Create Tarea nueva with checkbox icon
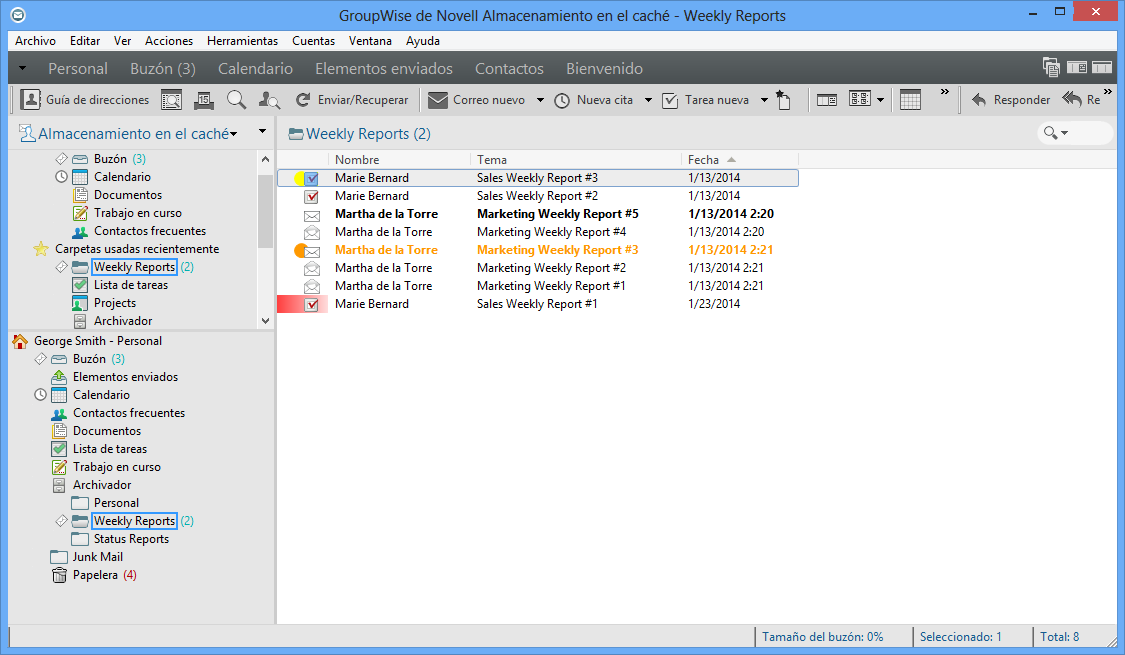 [x=669, y=100]
